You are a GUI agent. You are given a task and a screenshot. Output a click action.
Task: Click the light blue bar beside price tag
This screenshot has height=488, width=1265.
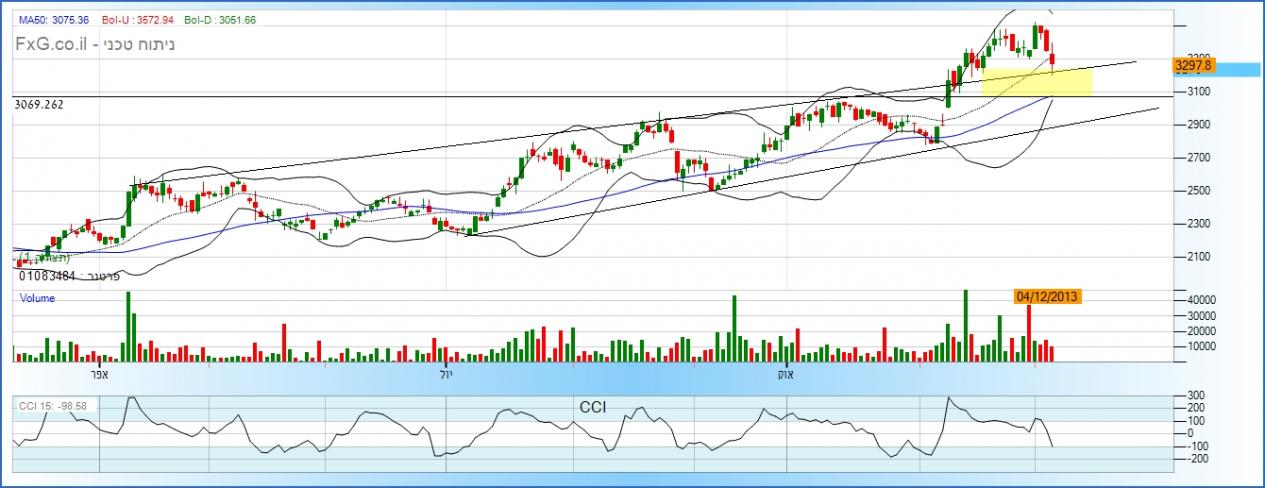[1238, 69]
